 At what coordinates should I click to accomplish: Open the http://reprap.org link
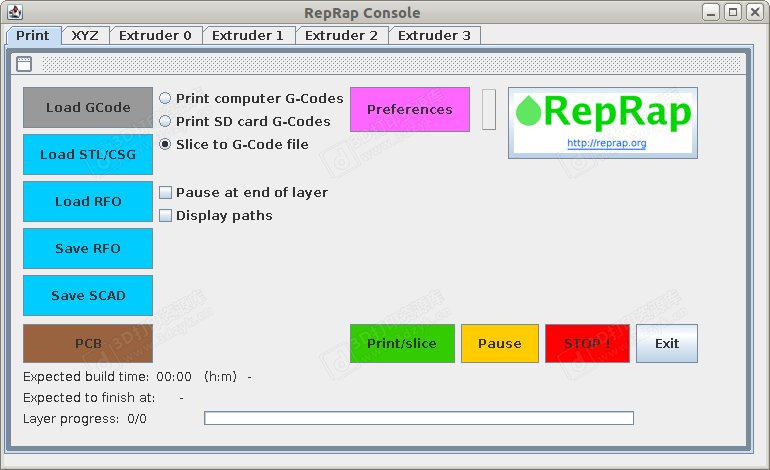(x=606, y=143)
